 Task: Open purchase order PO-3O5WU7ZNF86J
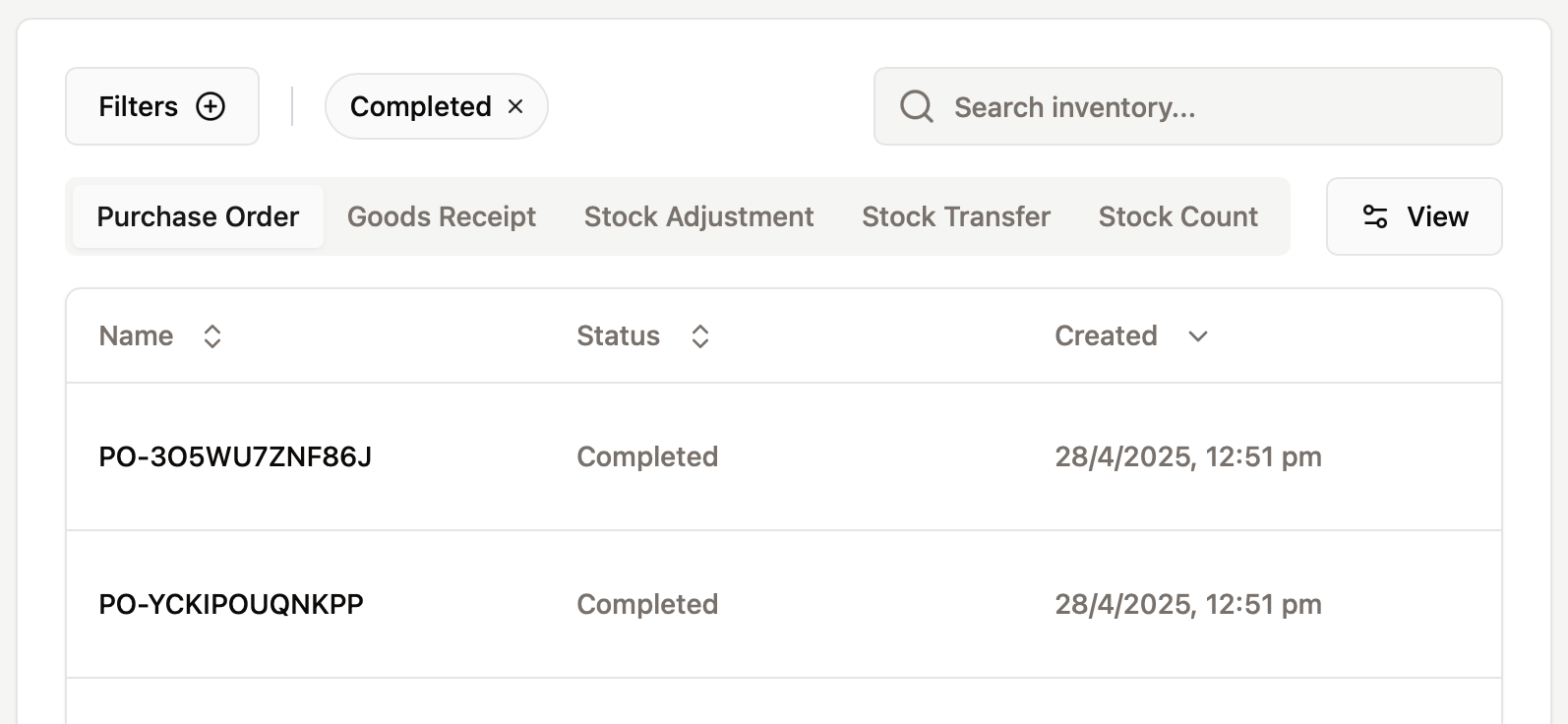[236, 456]
